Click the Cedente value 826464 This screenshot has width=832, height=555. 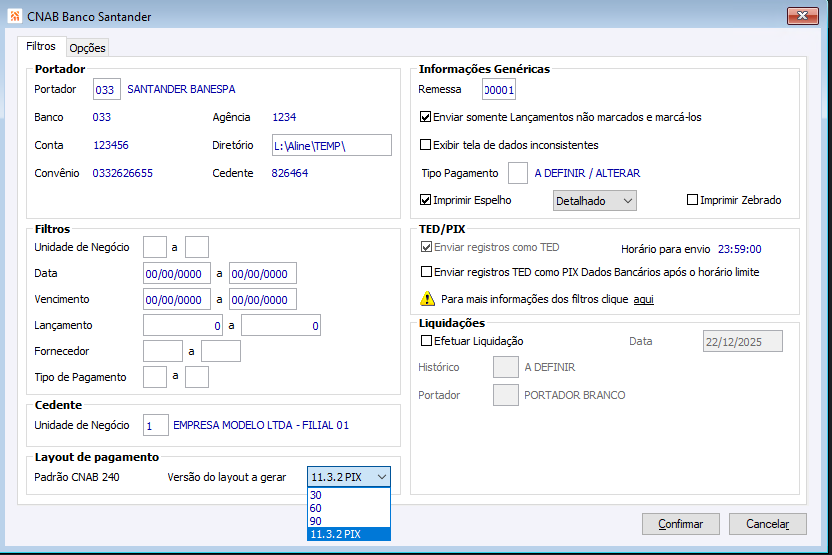click(290, 173)
